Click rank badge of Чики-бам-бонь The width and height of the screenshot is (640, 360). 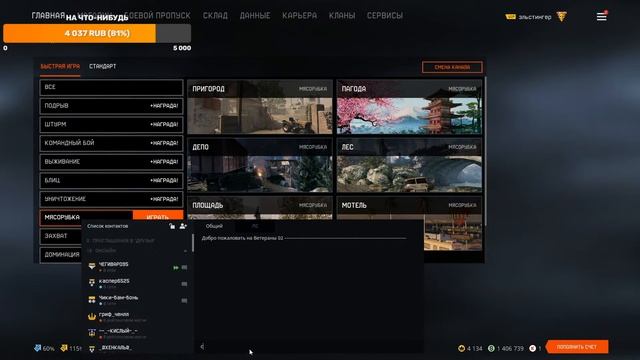(92, 300)
